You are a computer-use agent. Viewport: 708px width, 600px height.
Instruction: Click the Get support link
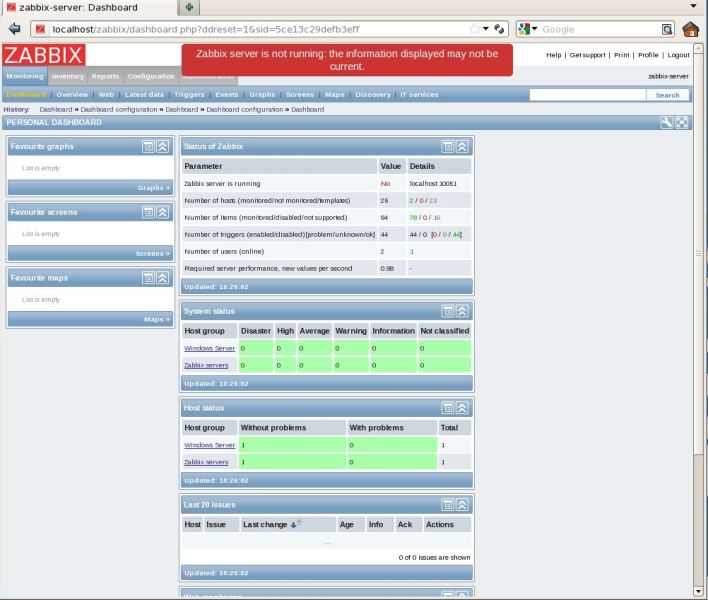[x=587, y=55]
